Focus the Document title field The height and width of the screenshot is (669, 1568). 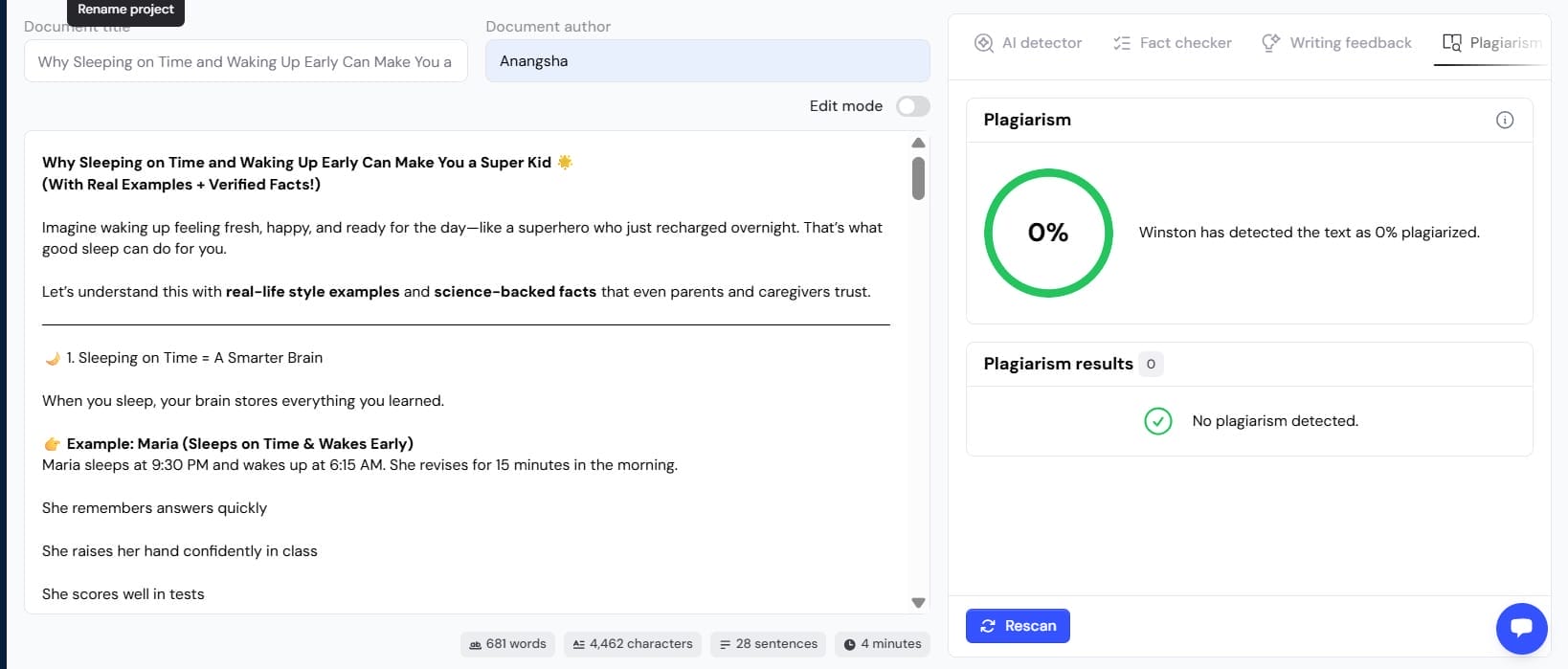[246, 61]
